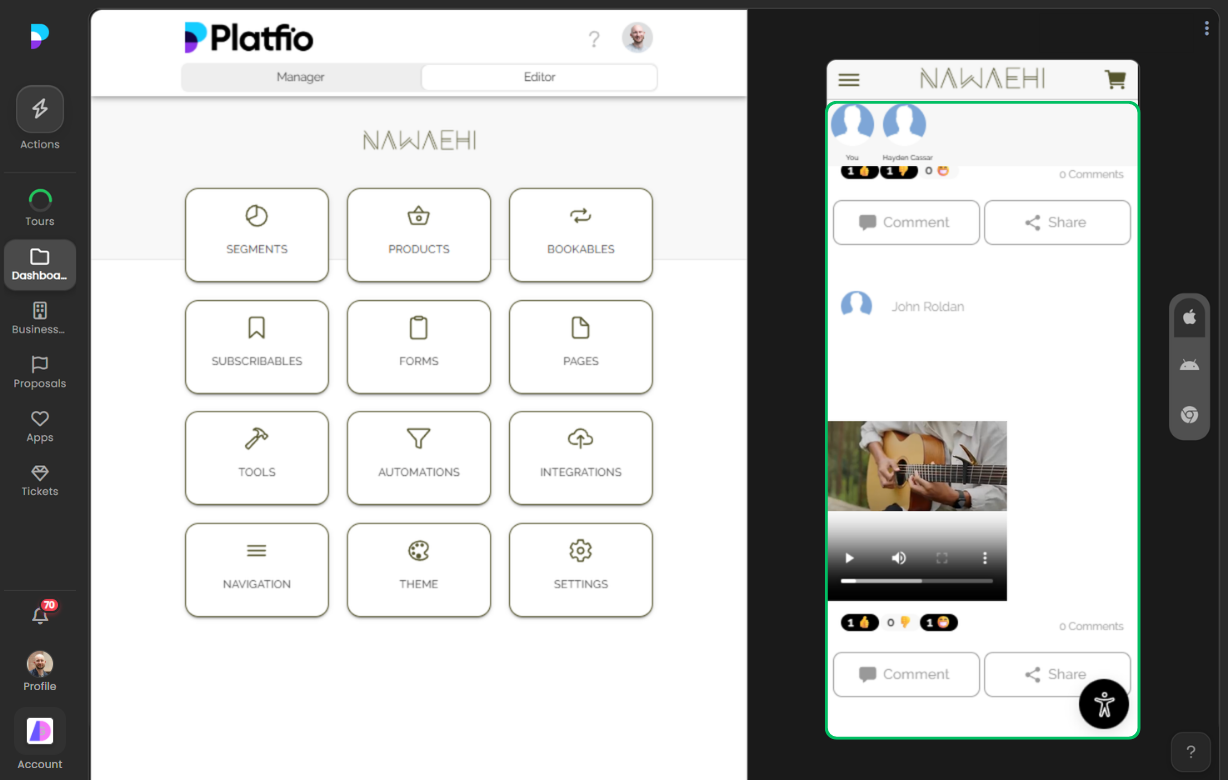
Task: Share the guitar video post
Action: tap(1057, 674)
